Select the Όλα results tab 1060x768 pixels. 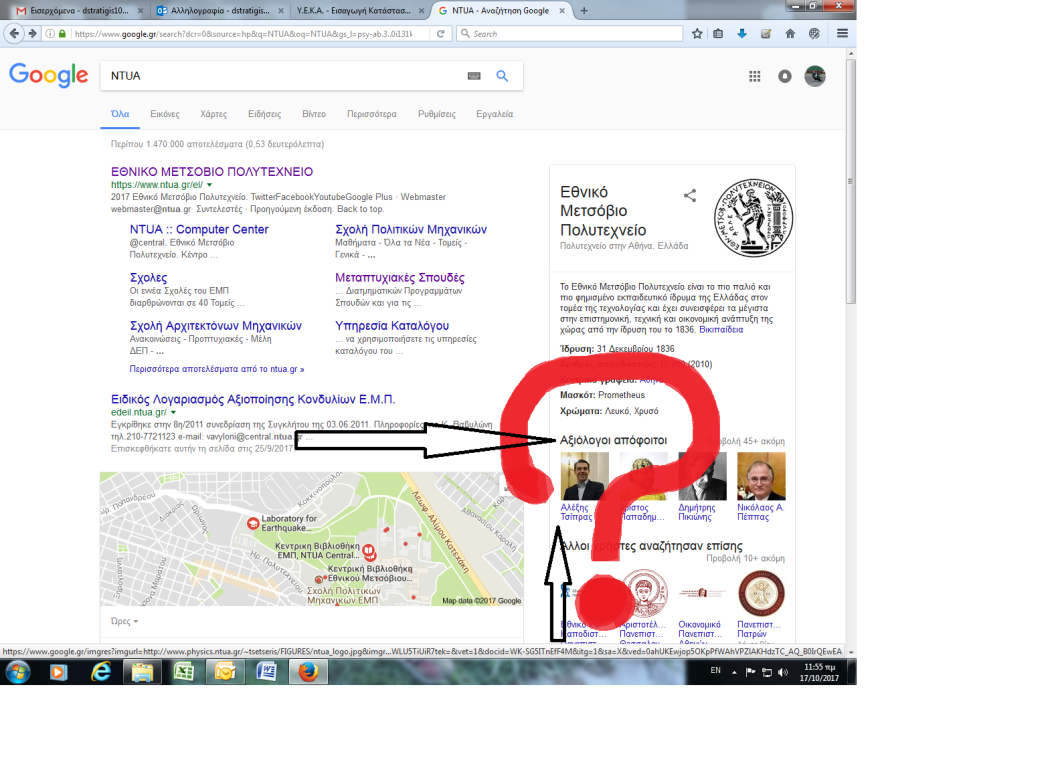(x=120, y=114)
